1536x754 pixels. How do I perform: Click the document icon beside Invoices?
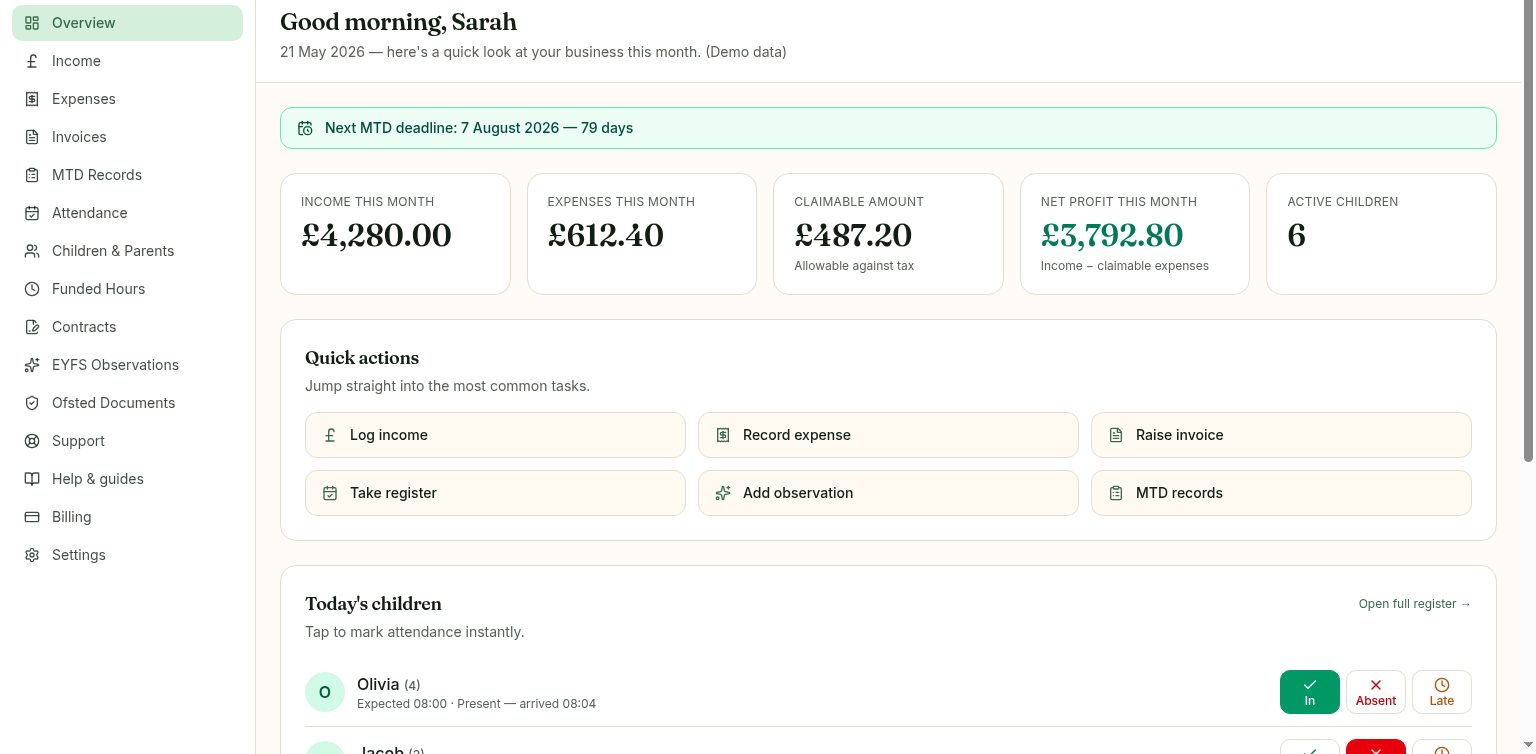(32, 137)
